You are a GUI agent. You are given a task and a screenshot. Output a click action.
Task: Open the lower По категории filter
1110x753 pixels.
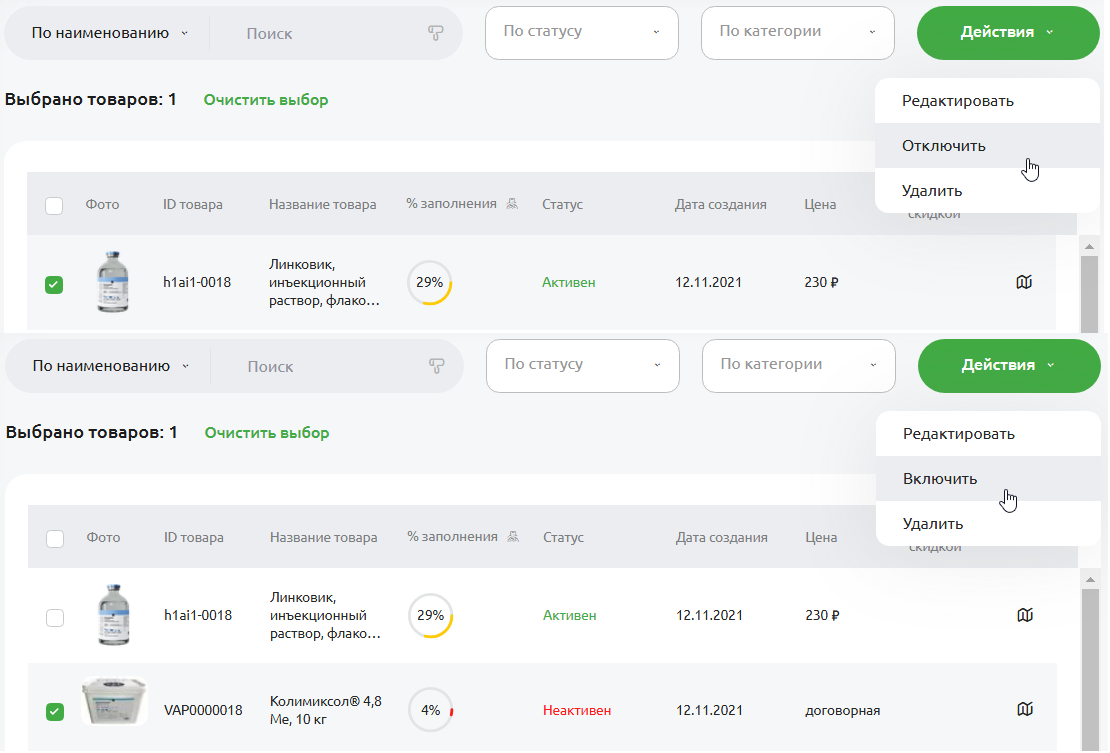799,366
